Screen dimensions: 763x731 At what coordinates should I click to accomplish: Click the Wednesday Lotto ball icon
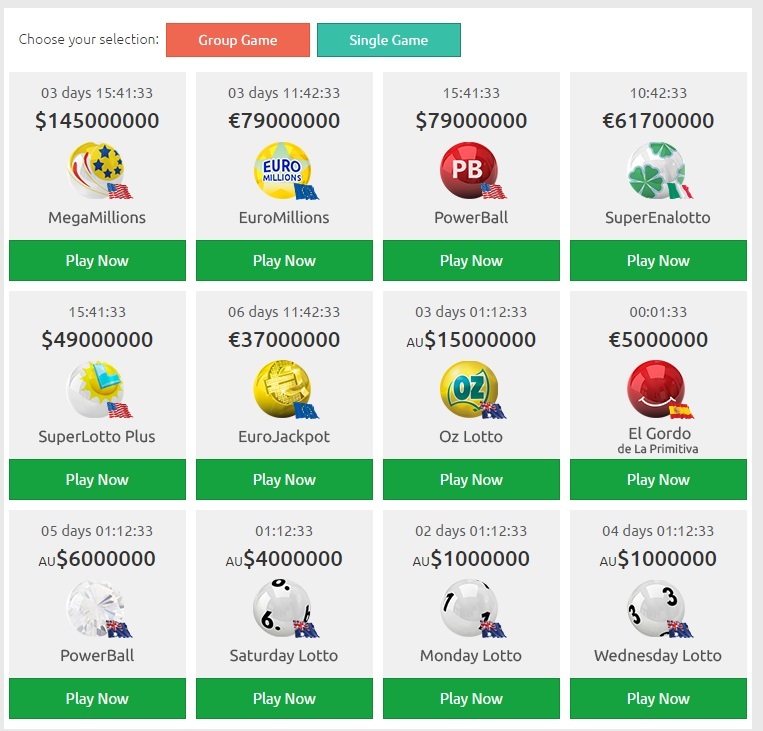657,608
